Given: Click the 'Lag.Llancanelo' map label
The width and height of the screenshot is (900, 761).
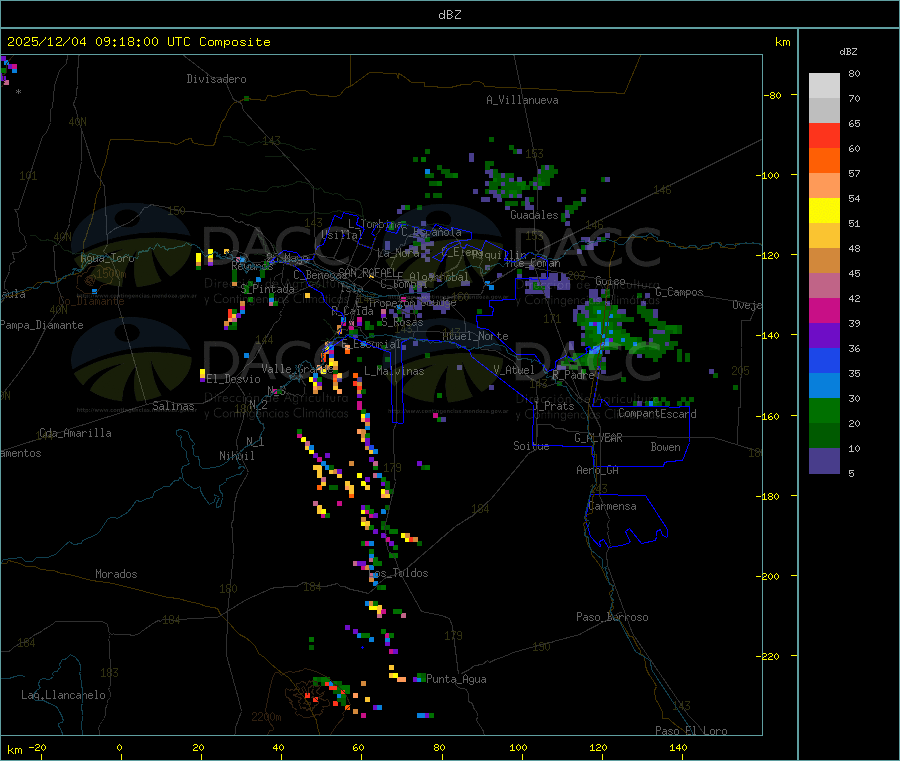Looking at the screenshot, I should [64, 695].
